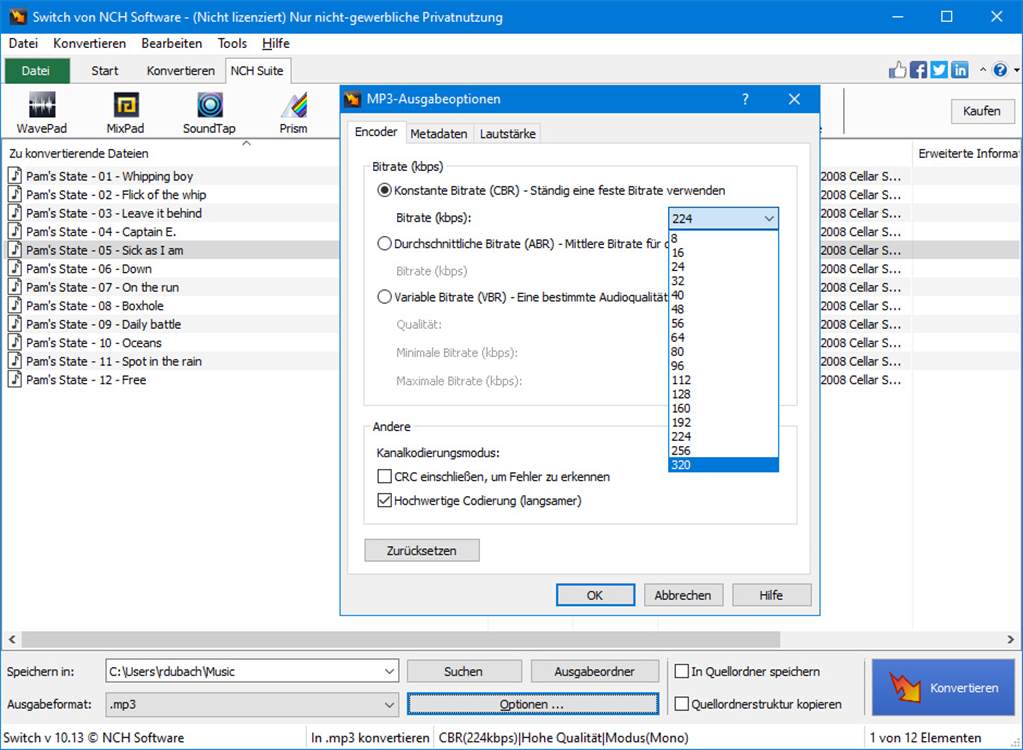Screen dimensions: 1023x750
Task: Select Durchschnittliche Bitrate (ABR) radio button
Action: coord(385,244)
